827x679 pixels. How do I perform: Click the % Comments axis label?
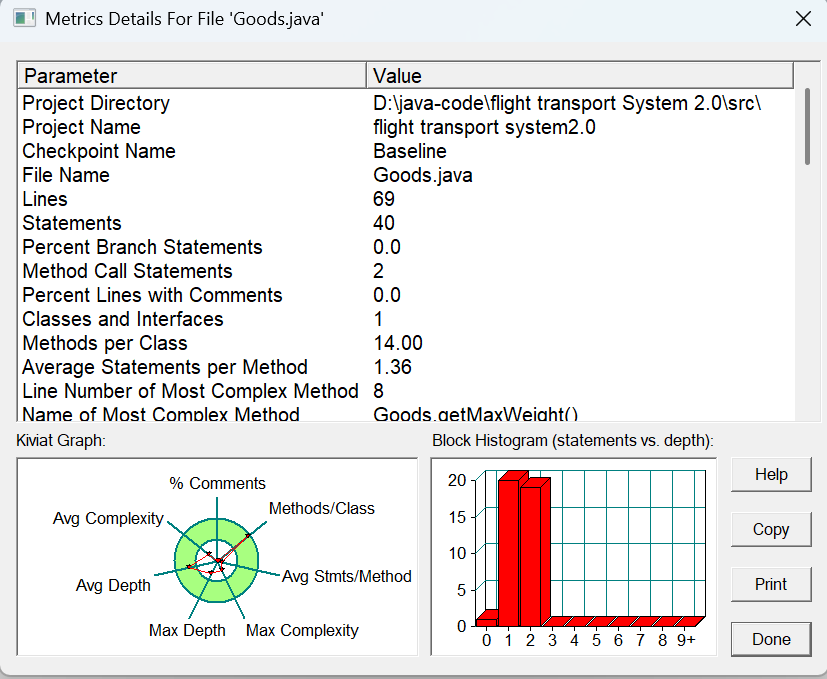pos(217,483)
